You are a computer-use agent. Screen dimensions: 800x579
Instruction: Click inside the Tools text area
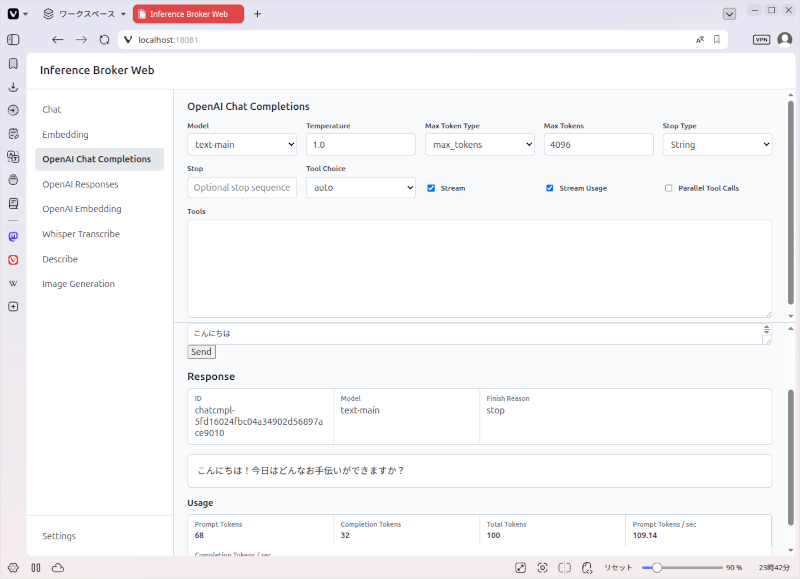coord(480,269)
